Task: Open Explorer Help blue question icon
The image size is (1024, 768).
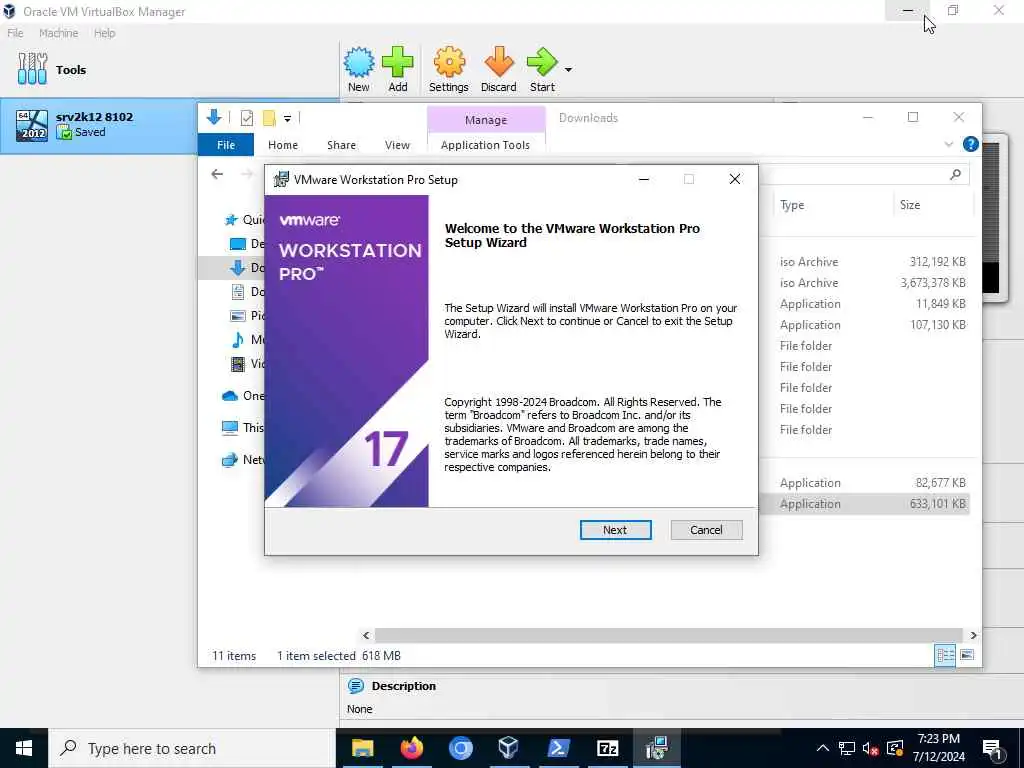Action: click(970, 144)
